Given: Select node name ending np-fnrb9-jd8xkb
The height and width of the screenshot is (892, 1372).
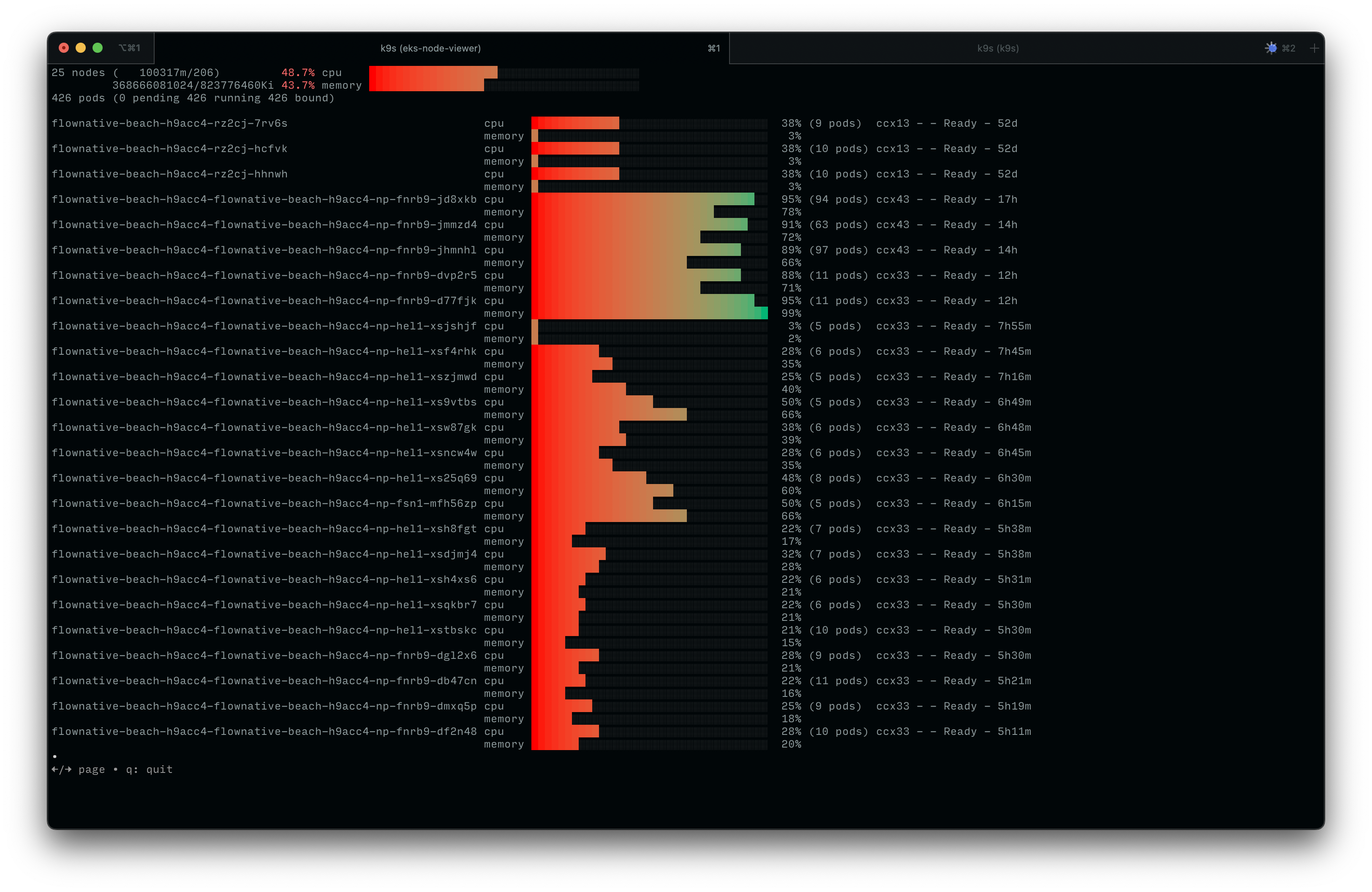Looking at the screenshot, I should point(264,199).
